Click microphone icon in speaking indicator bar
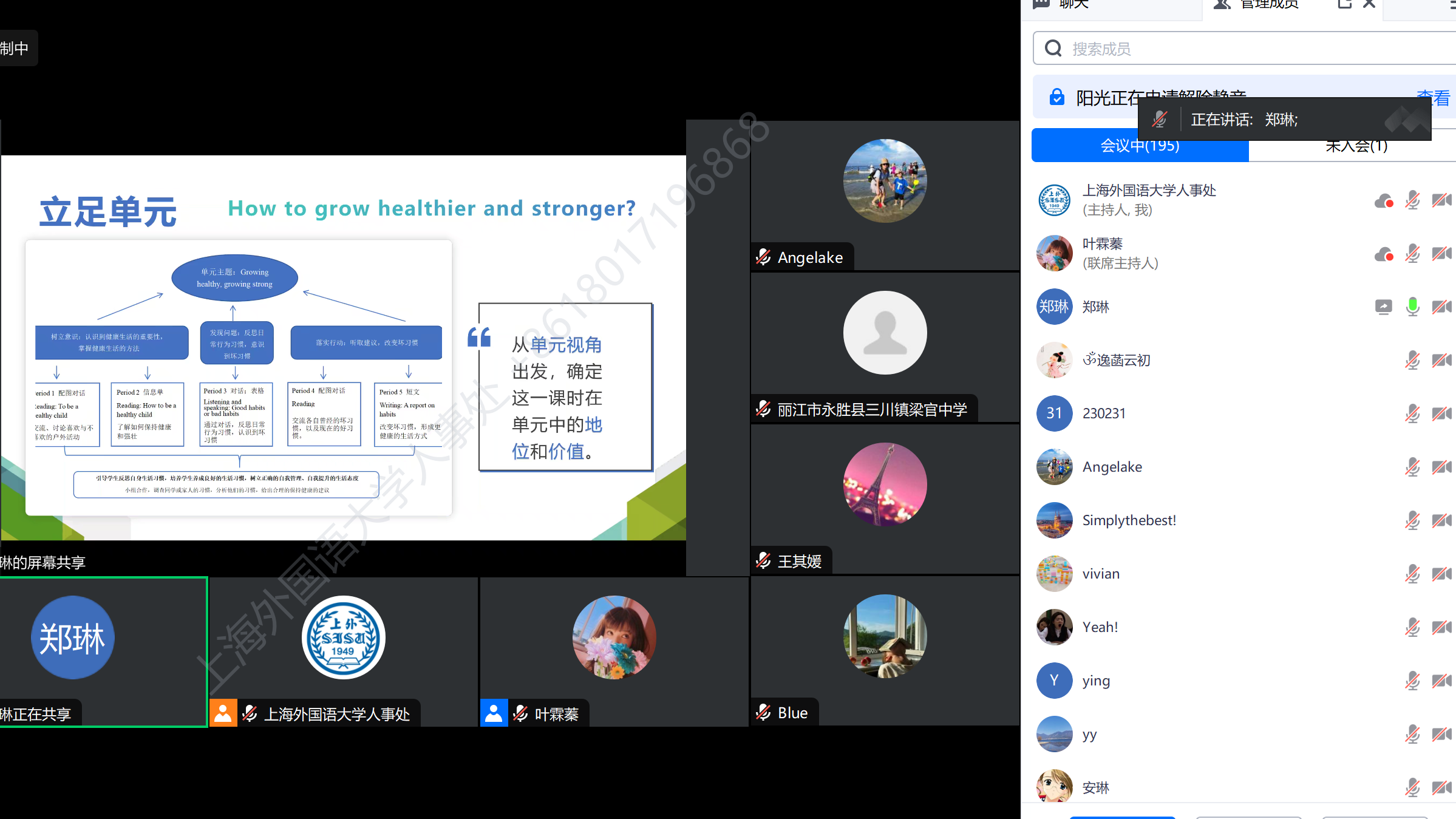 (1160, 120)
